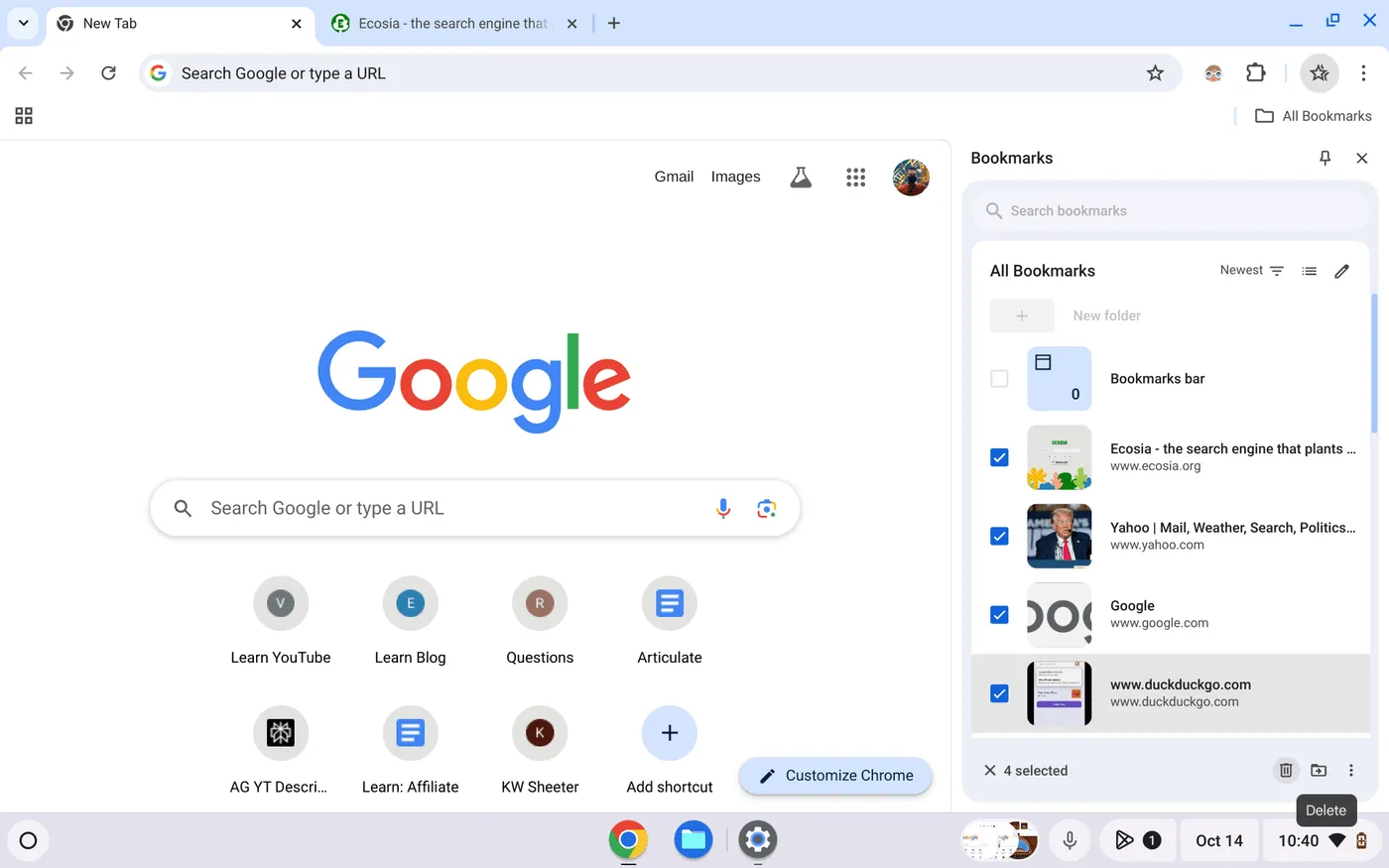Close the Bookmarks side panel

click(x=1362, y=158)
